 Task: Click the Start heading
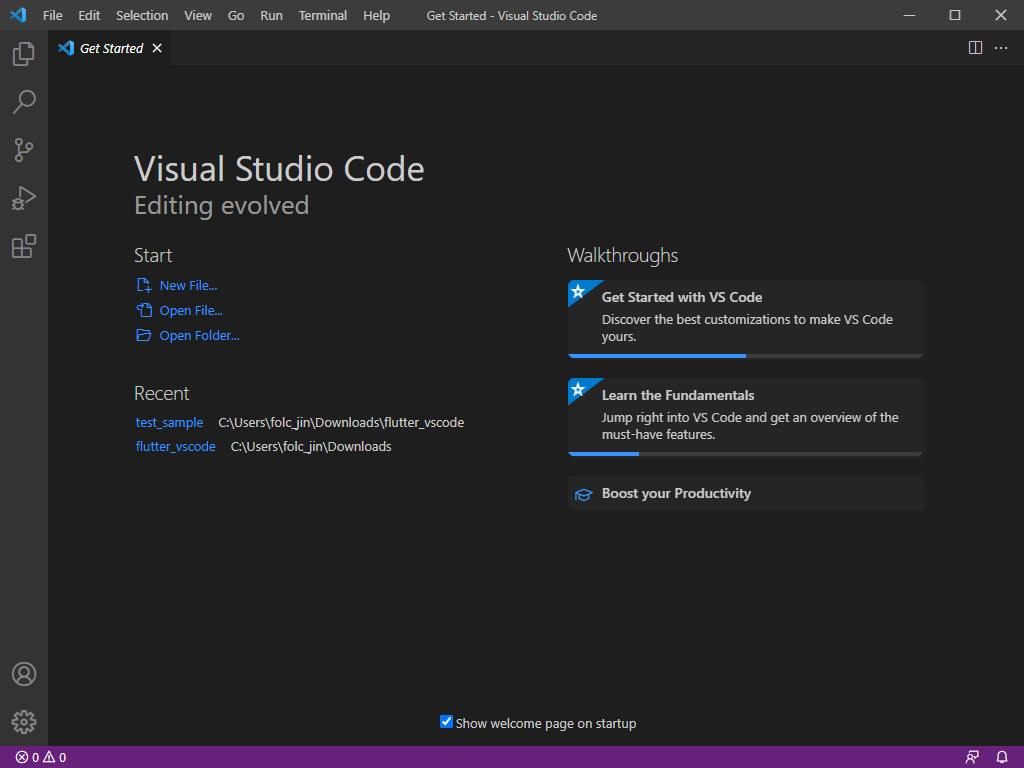(x=153, y=255)
